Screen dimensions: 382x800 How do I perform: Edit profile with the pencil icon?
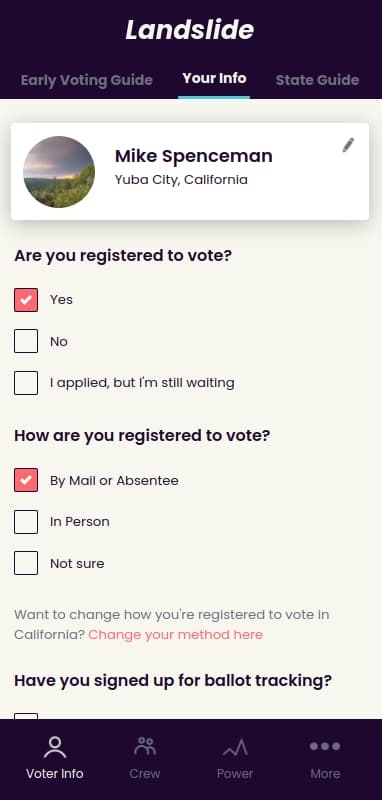[x=348, y=145]
